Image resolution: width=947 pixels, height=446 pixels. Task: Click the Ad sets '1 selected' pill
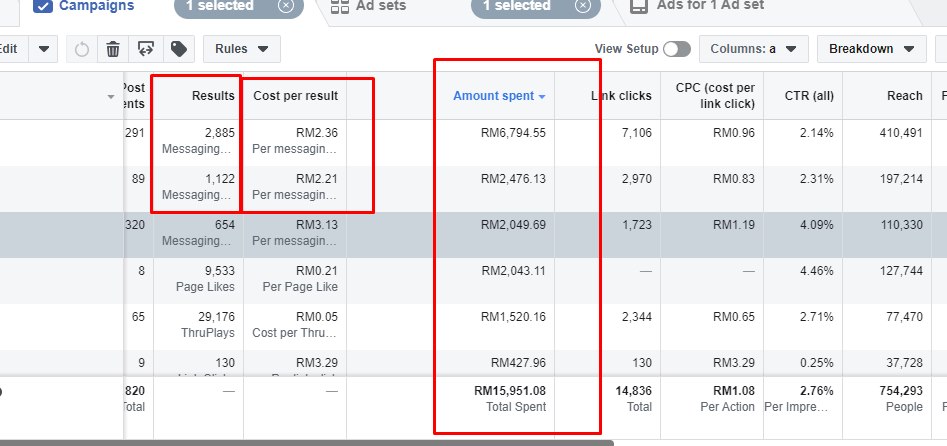536,6
